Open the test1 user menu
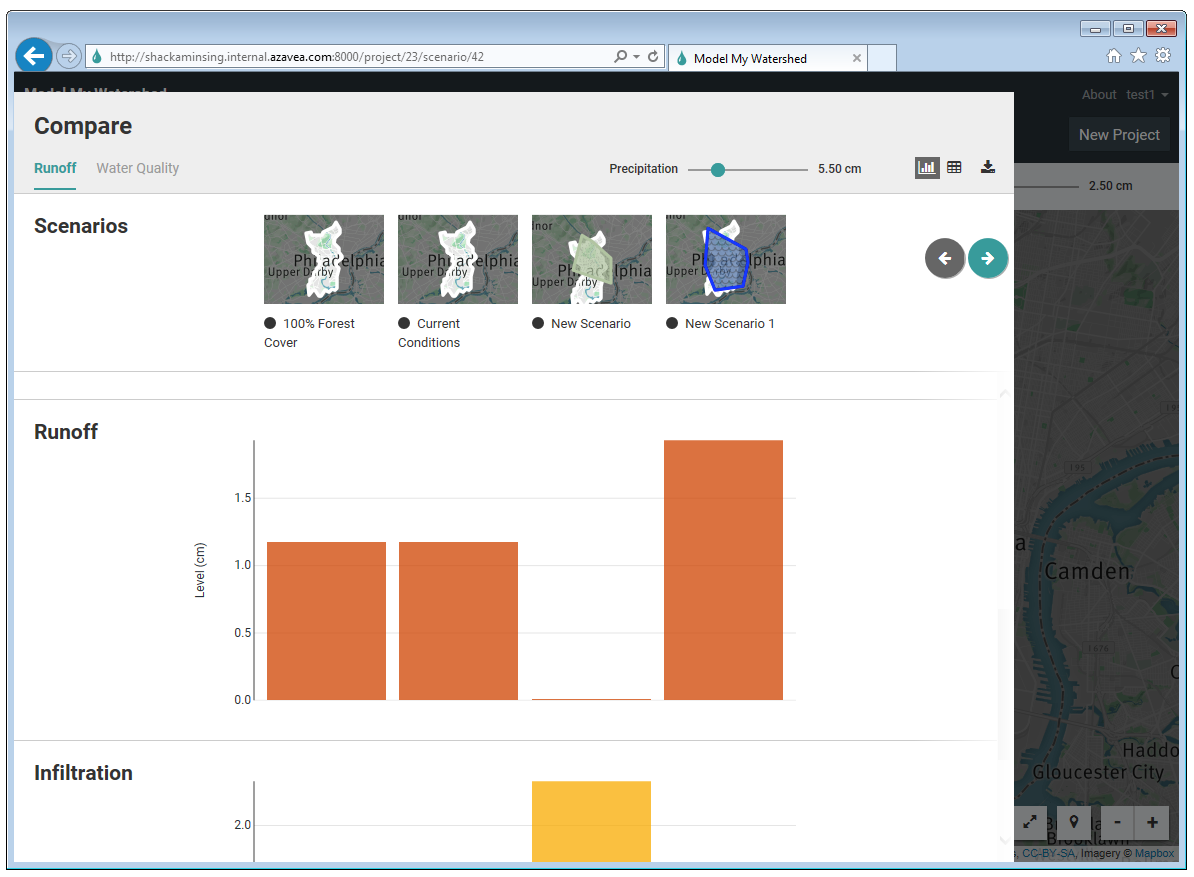 [1142, 94]
